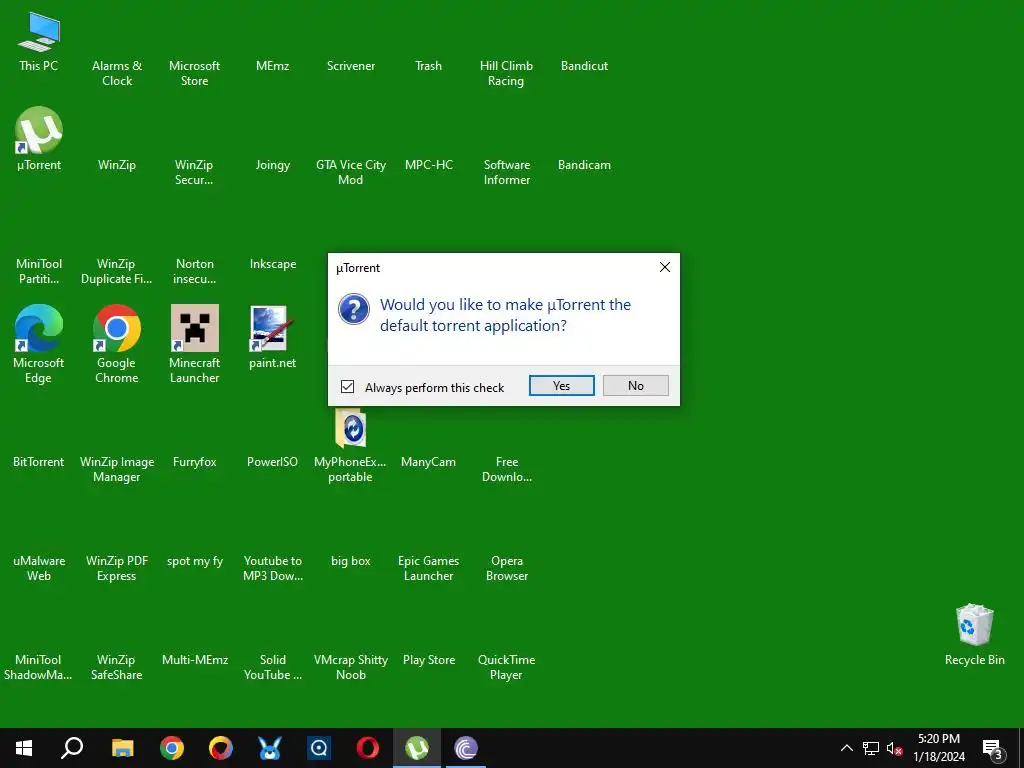Check off the Always perform this check checkbox
The width and height of the screenshot is (1024, 768).
coord(347,387)
